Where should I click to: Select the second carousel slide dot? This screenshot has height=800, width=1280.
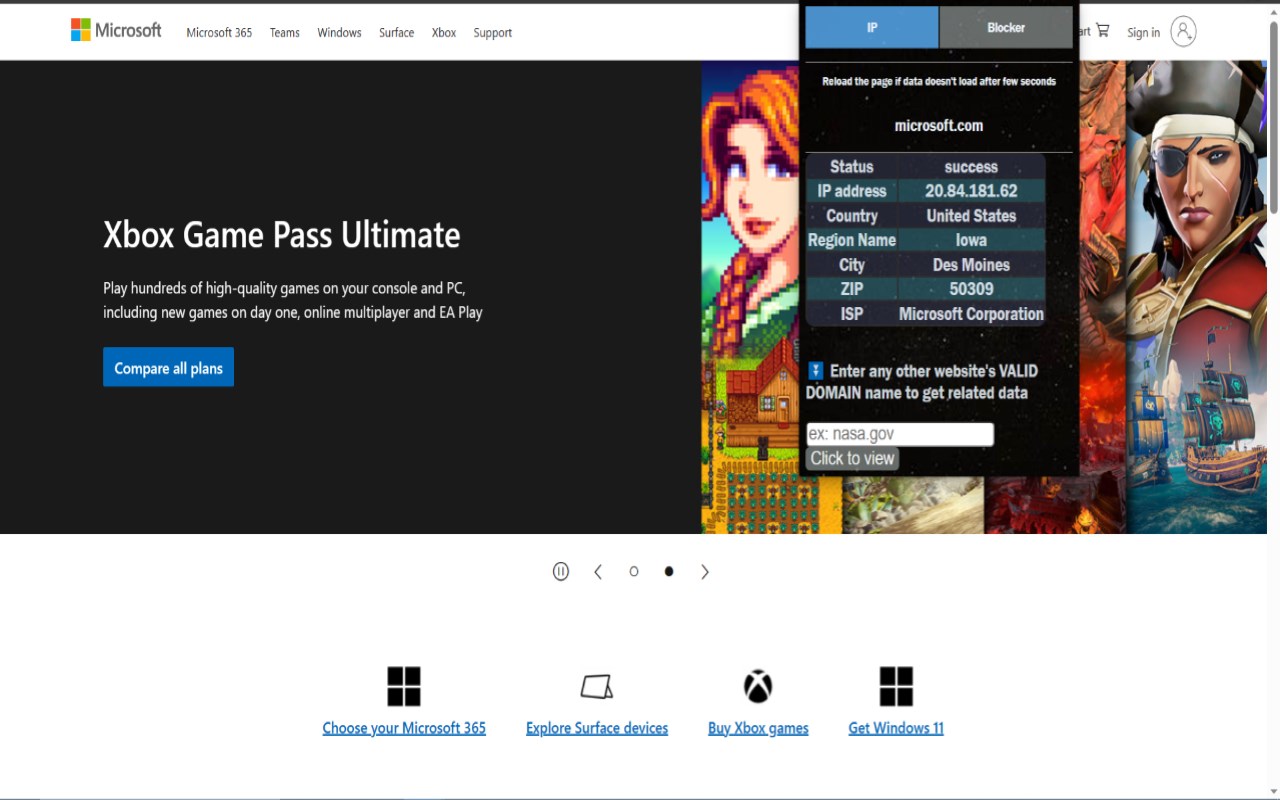[x=669, y=571]
